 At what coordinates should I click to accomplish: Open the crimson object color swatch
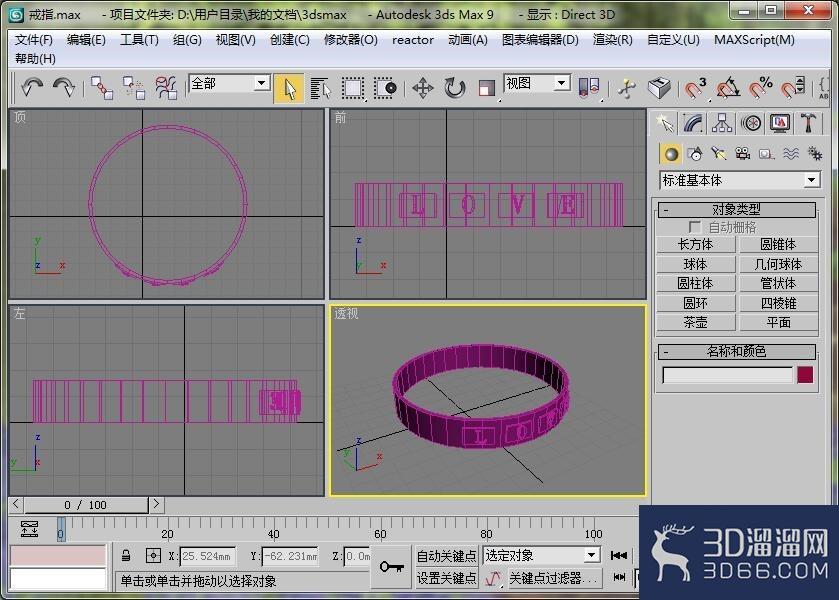pos(805,375)
